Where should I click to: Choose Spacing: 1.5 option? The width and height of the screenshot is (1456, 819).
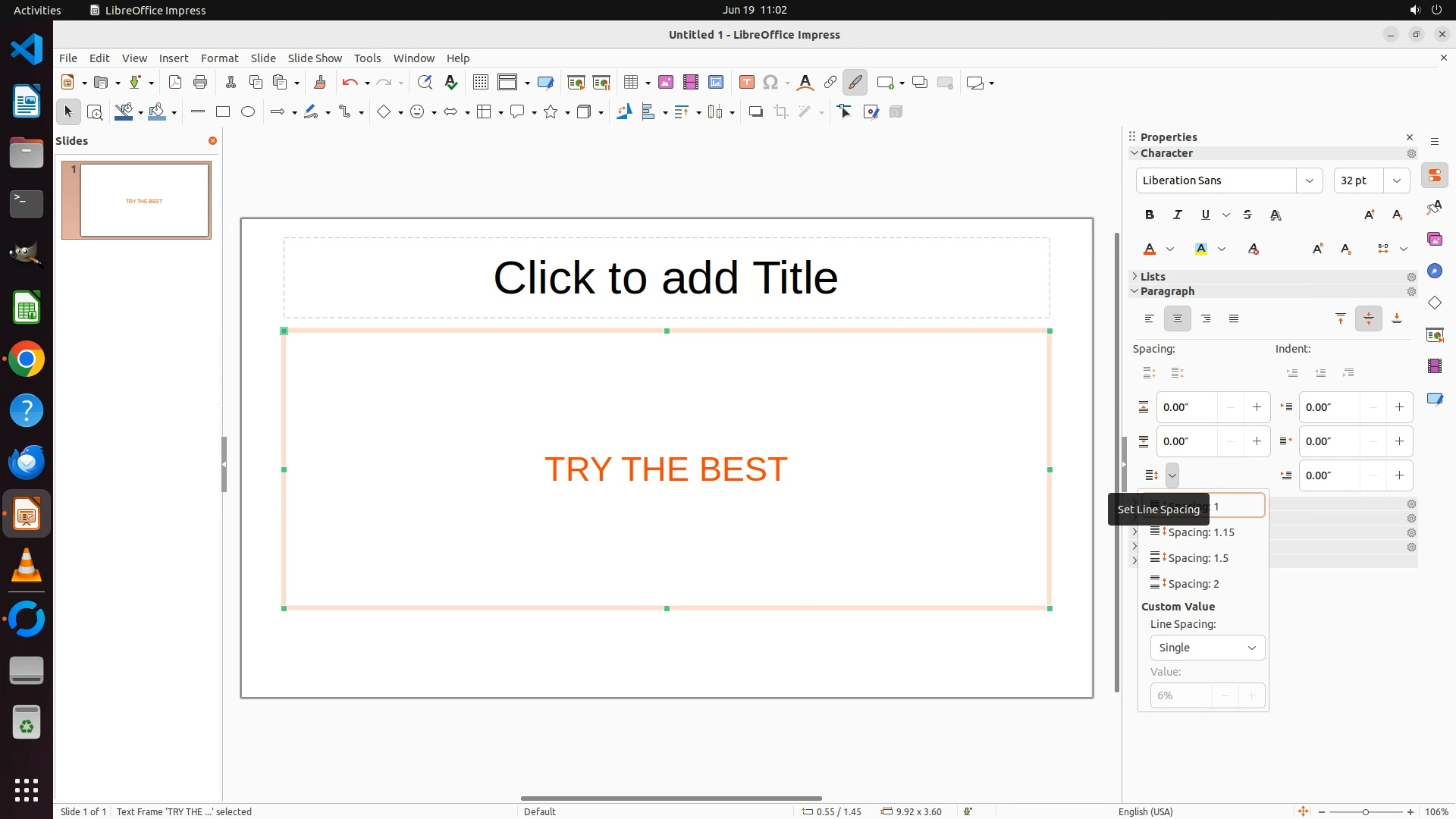point(1197,558)
